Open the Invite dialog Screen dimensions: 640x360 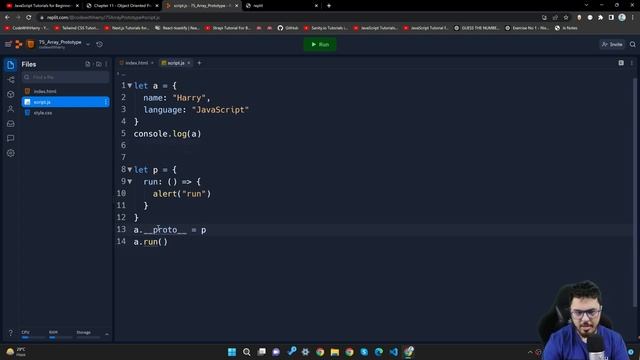coord(612,44)
